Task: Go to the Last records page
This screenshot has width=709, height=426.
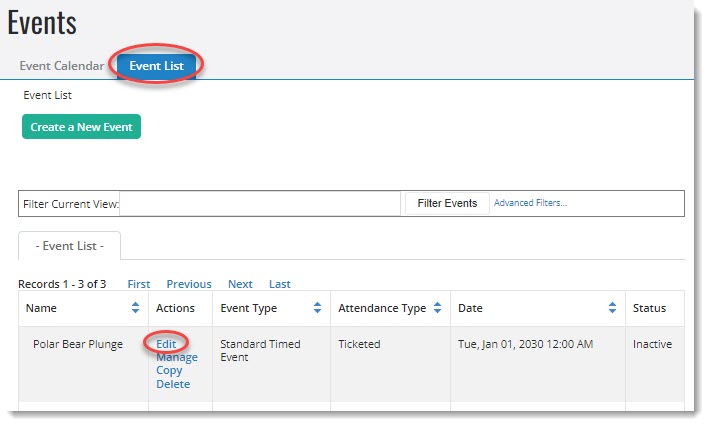Action: pos(280,284)
